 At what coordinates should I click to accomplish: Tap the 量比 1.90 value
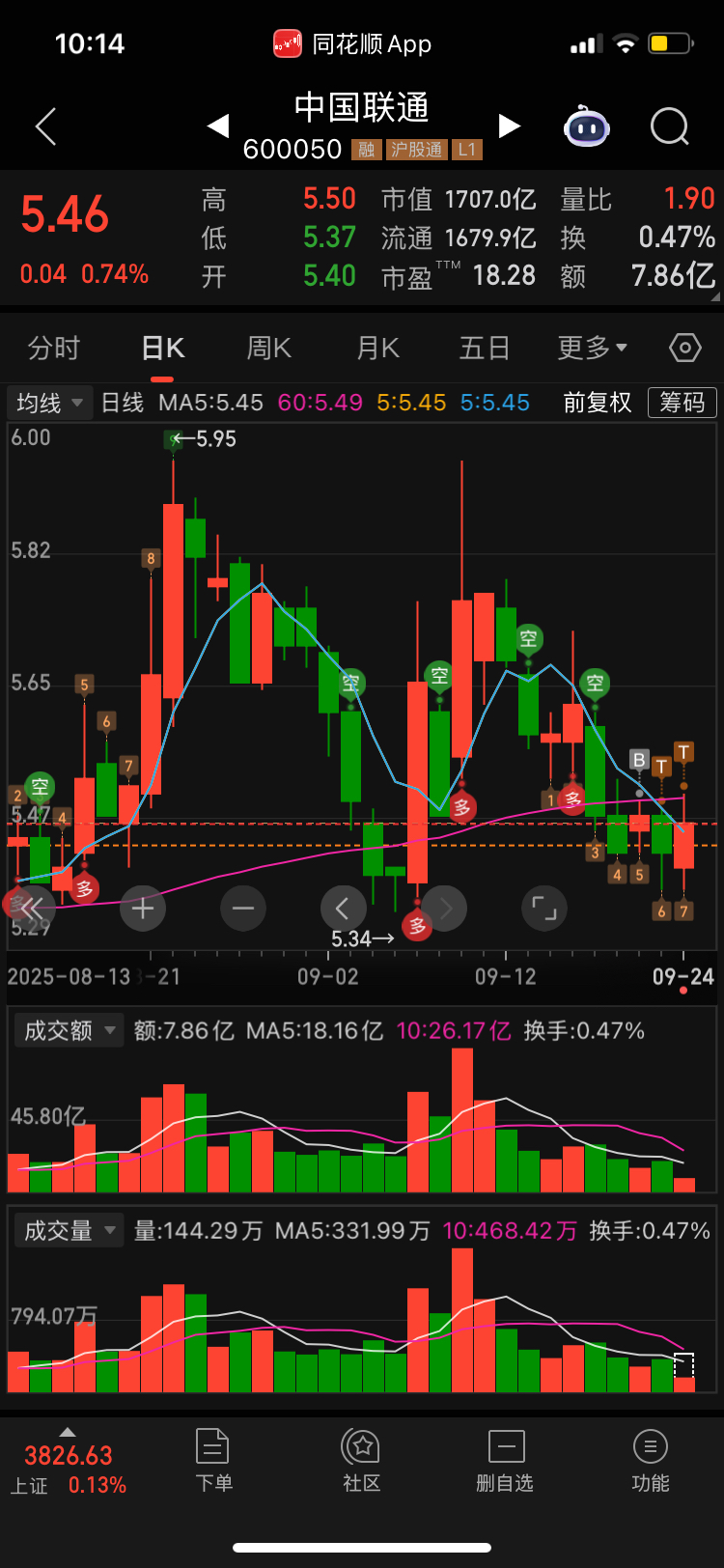pos(689,199)
